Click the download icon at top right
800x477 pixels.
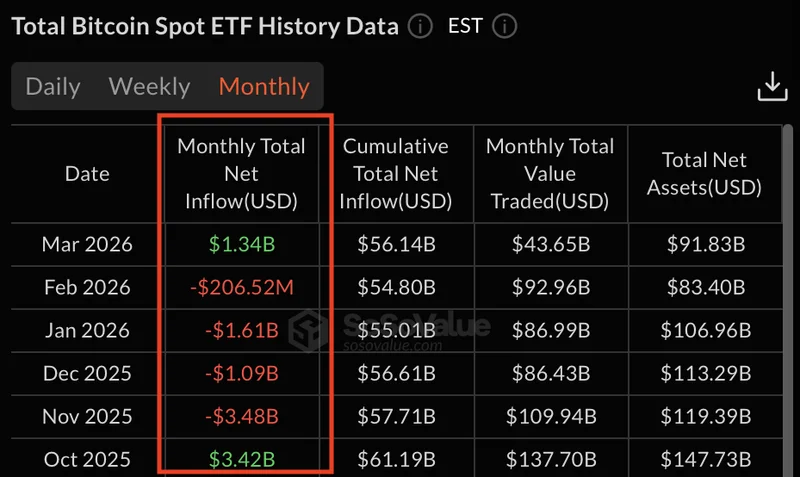point(771,87)
